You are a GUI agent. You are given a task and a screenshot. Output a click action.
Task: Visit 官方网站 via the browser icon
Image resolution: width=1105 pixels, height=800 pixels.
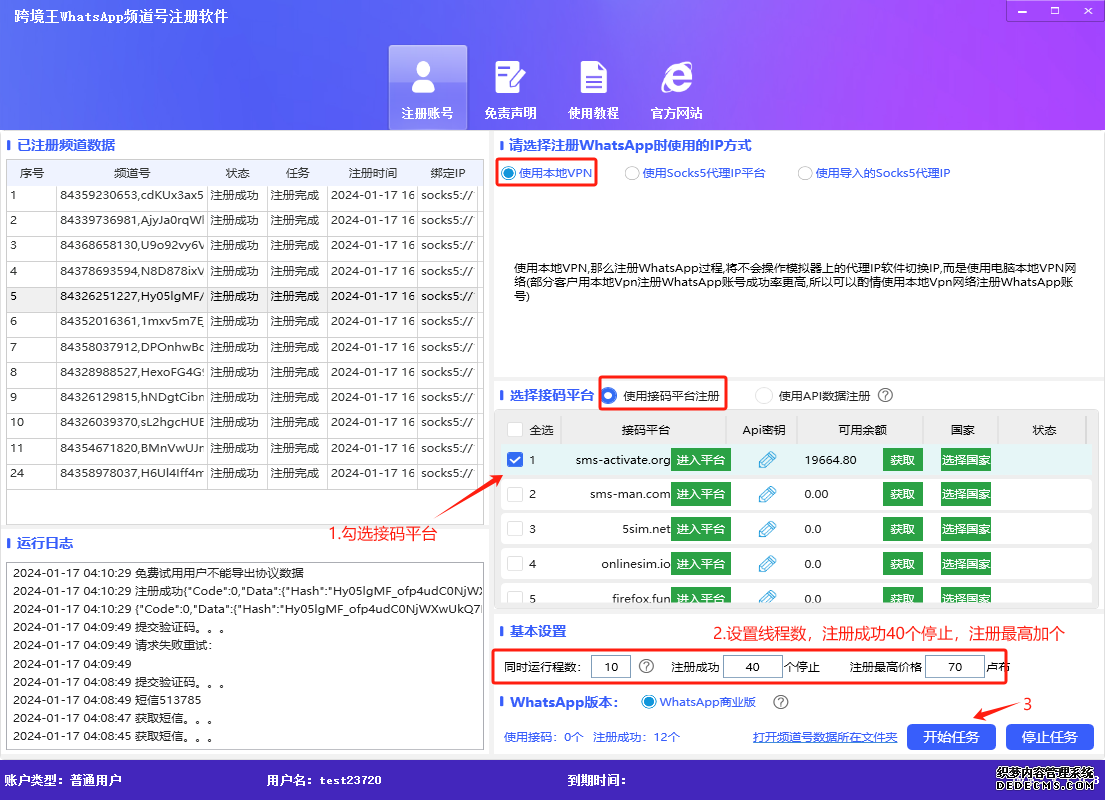click(x=676, y=85)
